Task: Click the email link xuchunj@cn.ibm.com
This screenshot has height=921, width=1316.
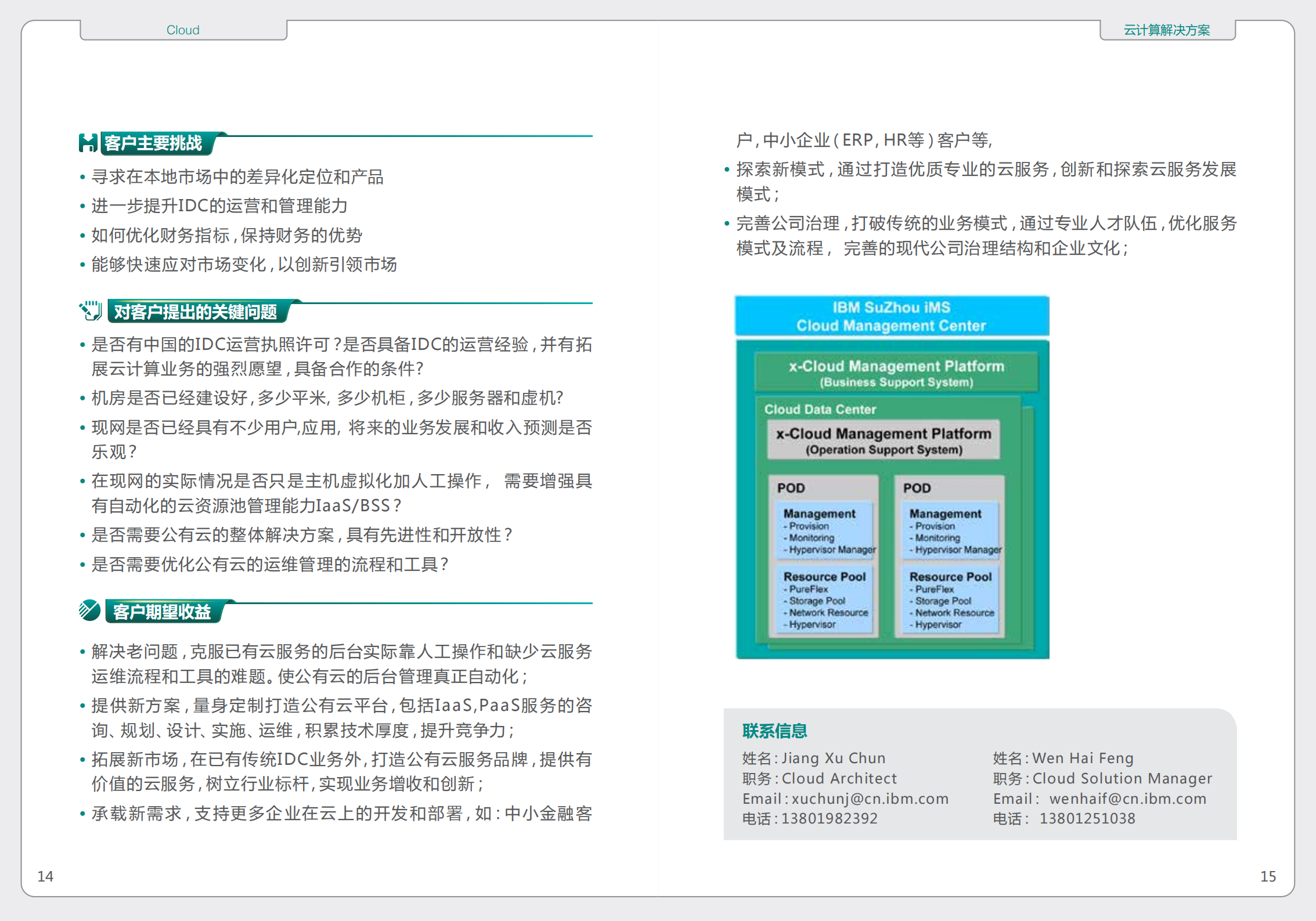Action: tap(869, 799)
